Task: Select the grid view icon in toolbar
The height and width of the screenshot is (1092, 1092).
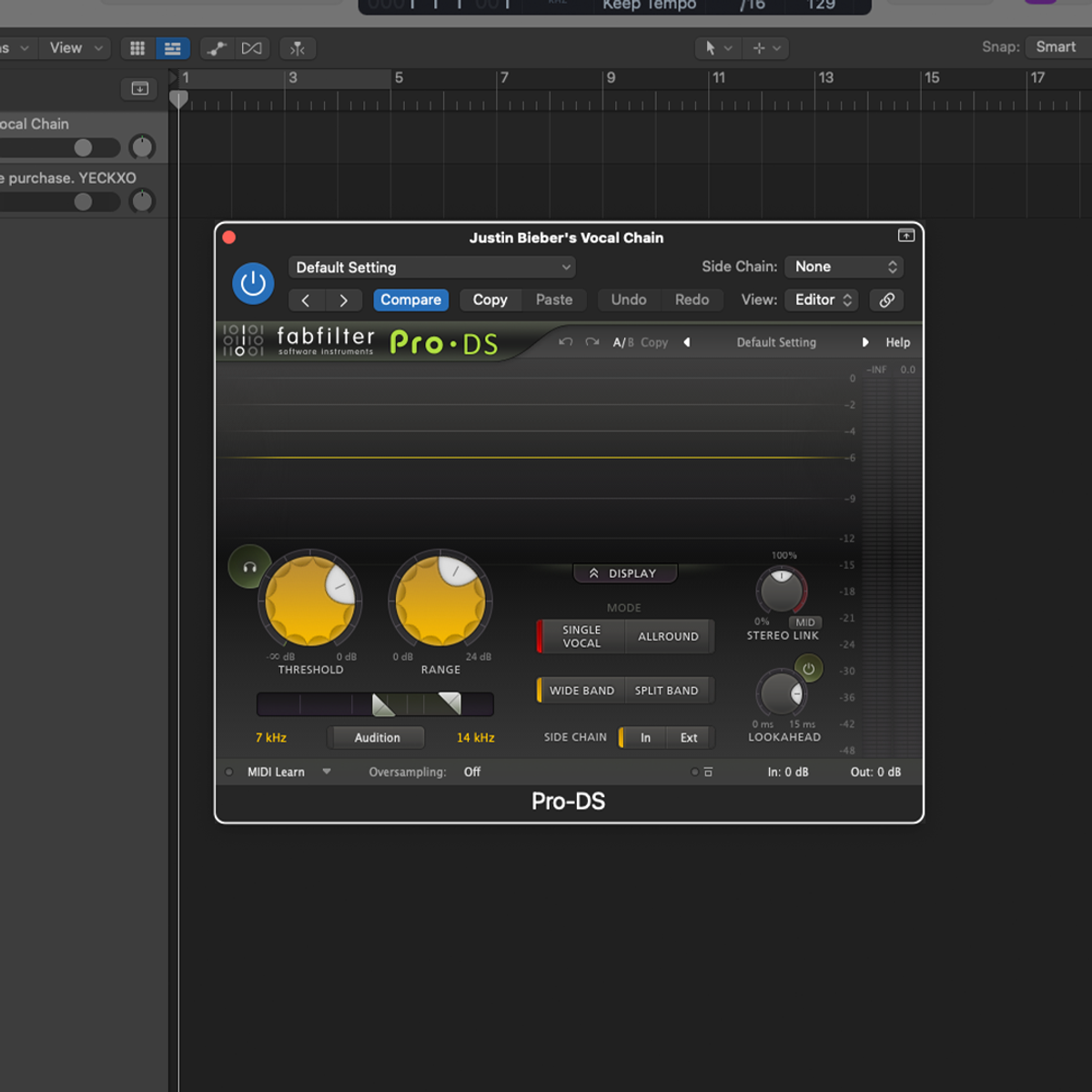Action: click(x=137, y=48)
